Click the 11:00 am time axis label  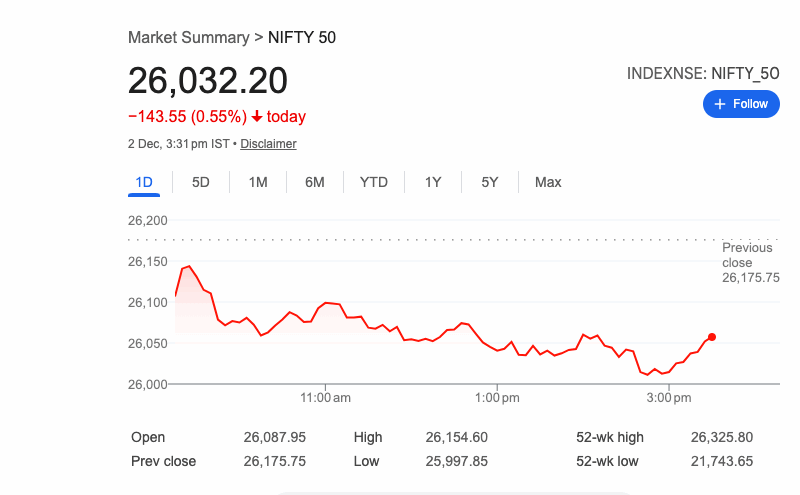tap(326, 398)
